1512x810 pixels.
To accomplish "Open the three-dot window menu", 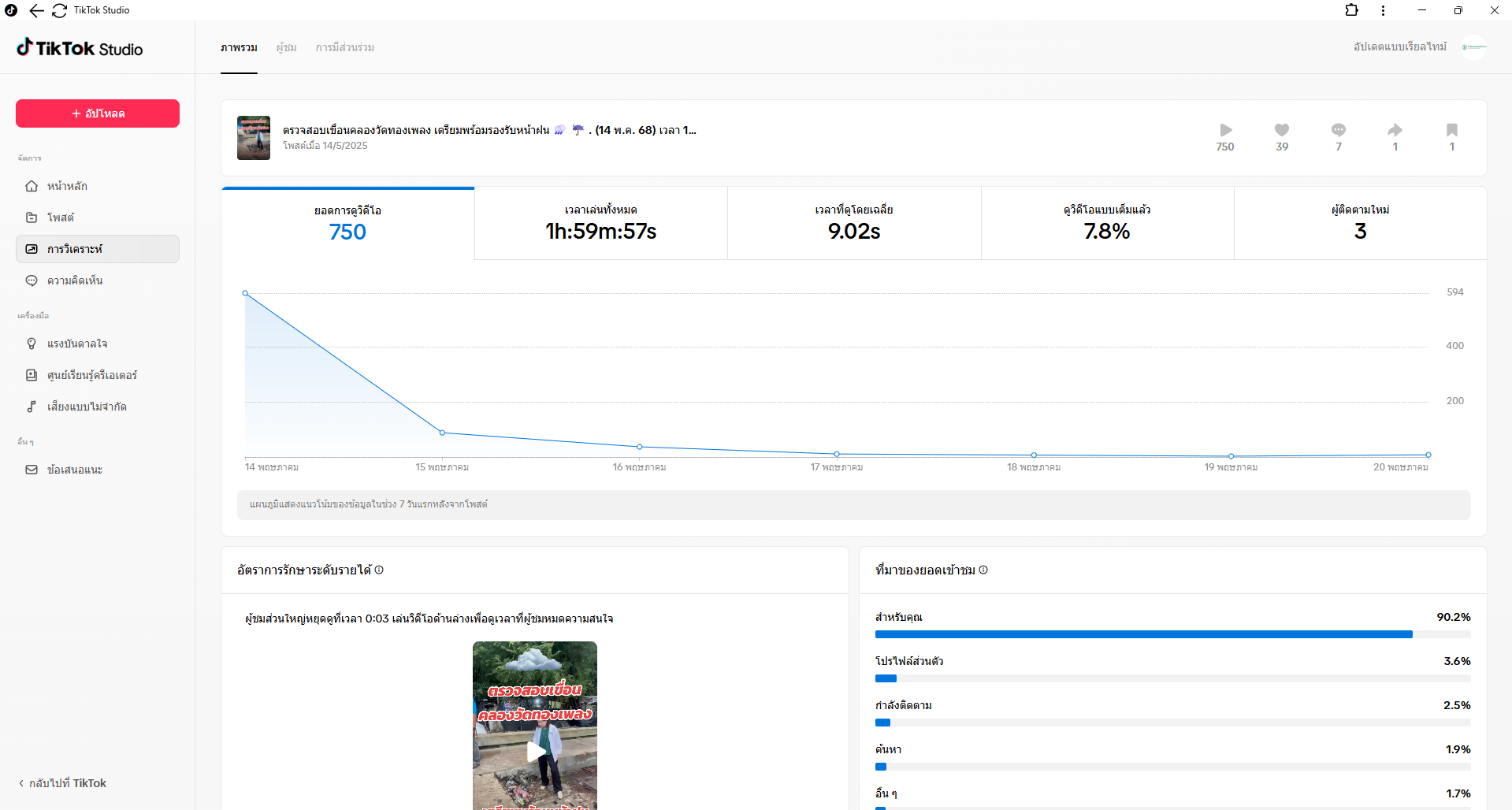I will pos(1383,10).
